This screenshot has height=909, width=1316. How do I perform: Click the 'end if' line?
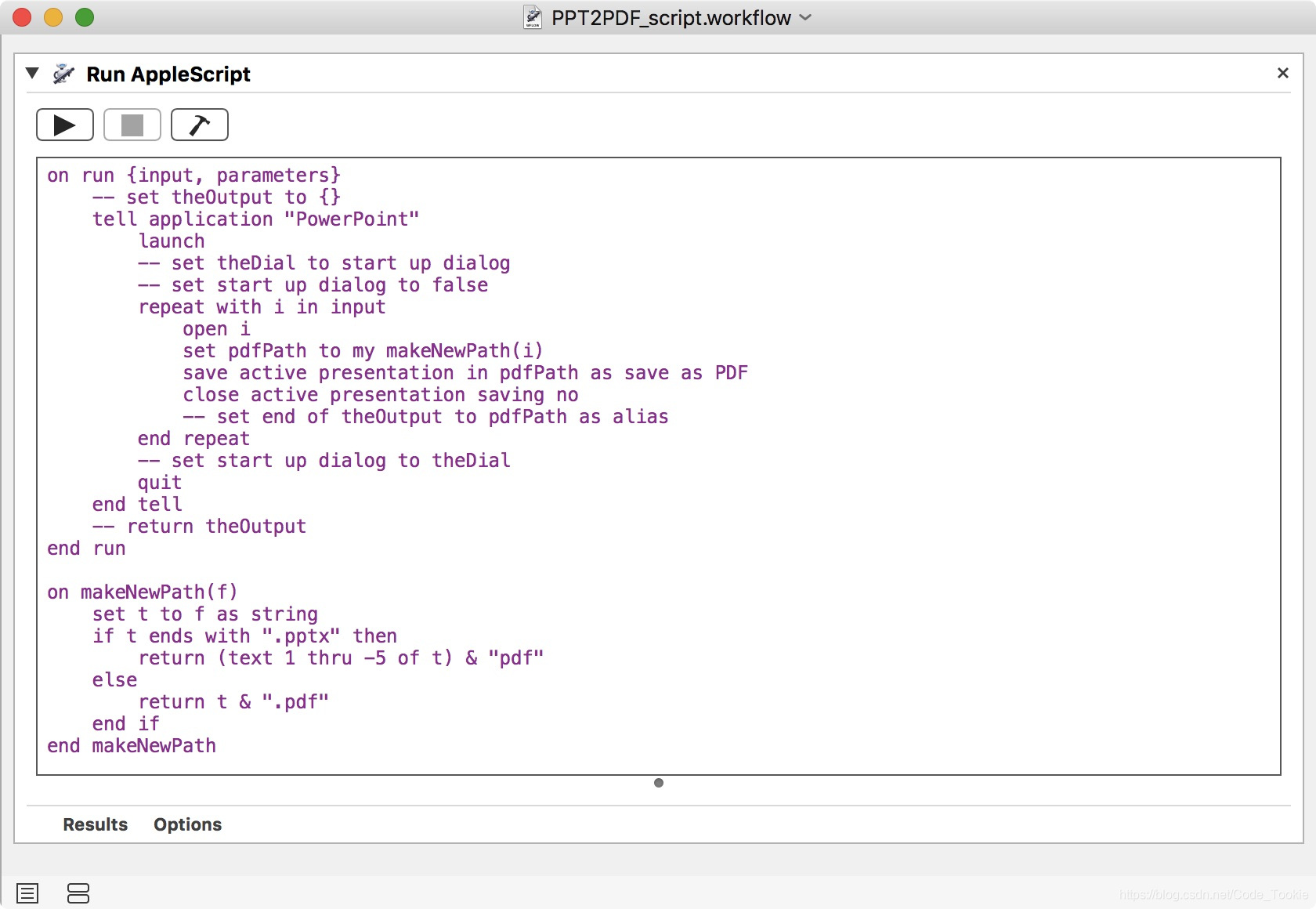pyautogui.click(x=125, y=724)
